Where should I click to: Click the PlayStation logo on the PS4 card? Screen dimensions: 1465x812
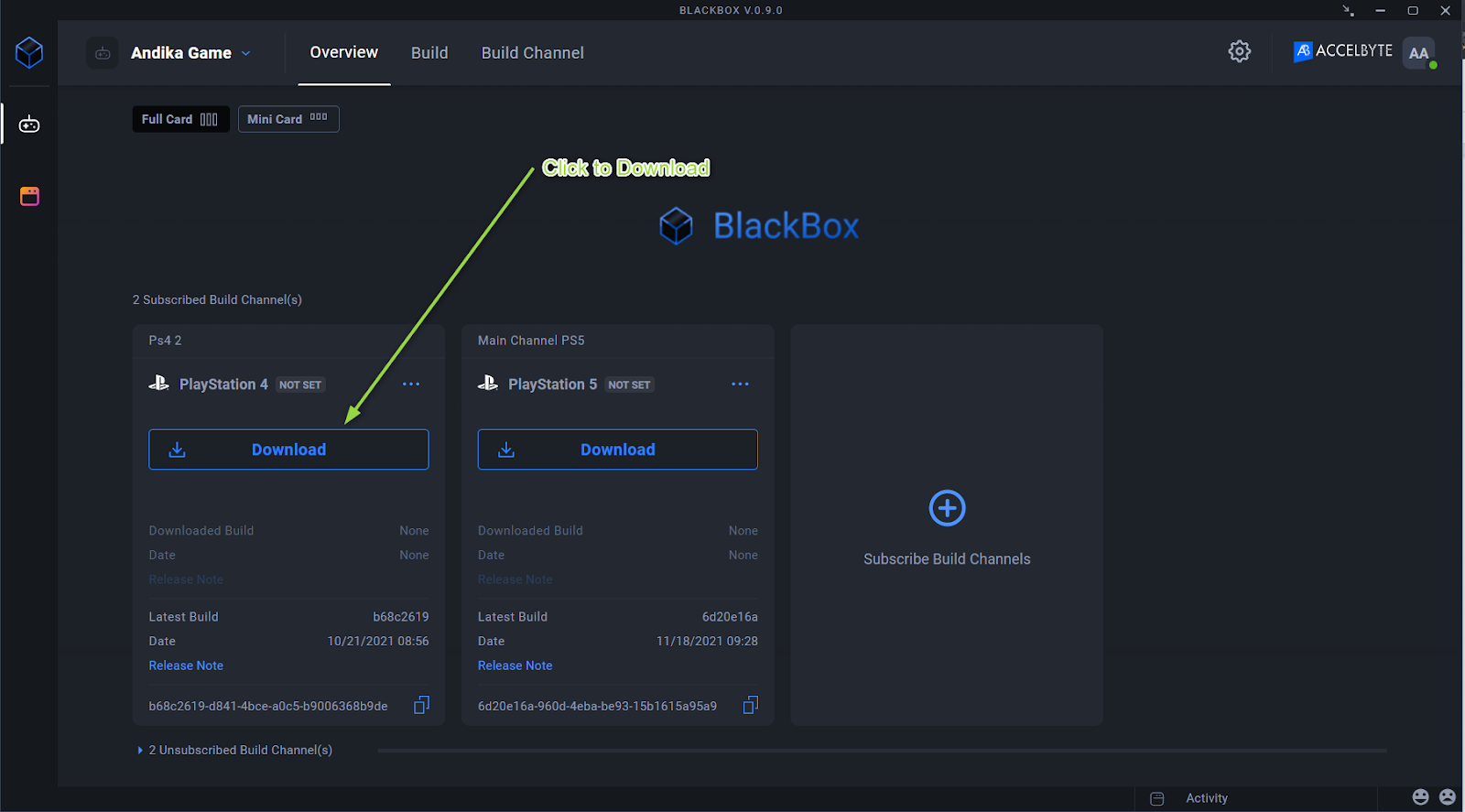[x=159, y=384]
